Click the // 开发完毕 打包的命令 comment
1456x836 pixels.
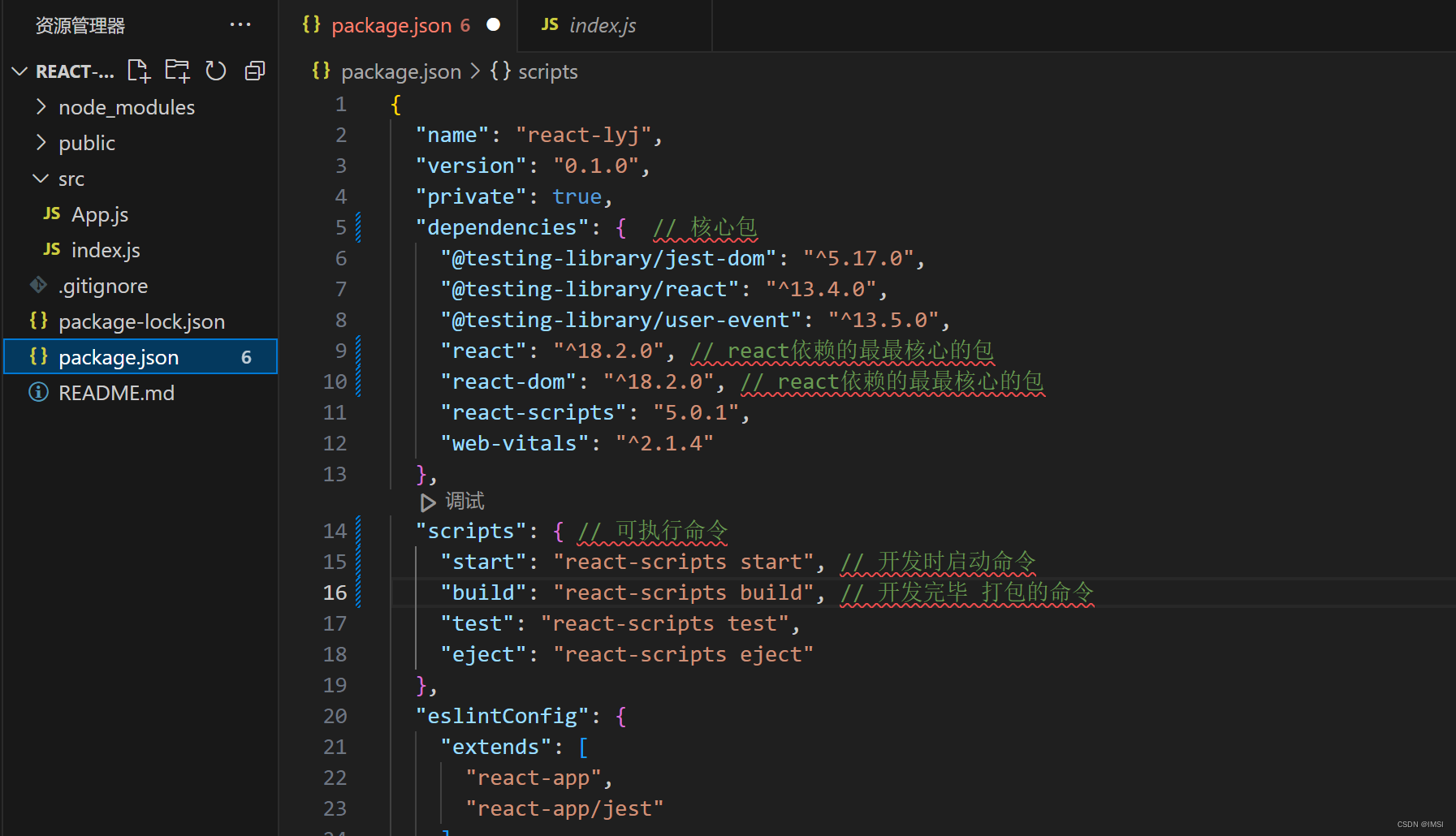(967, 593)
